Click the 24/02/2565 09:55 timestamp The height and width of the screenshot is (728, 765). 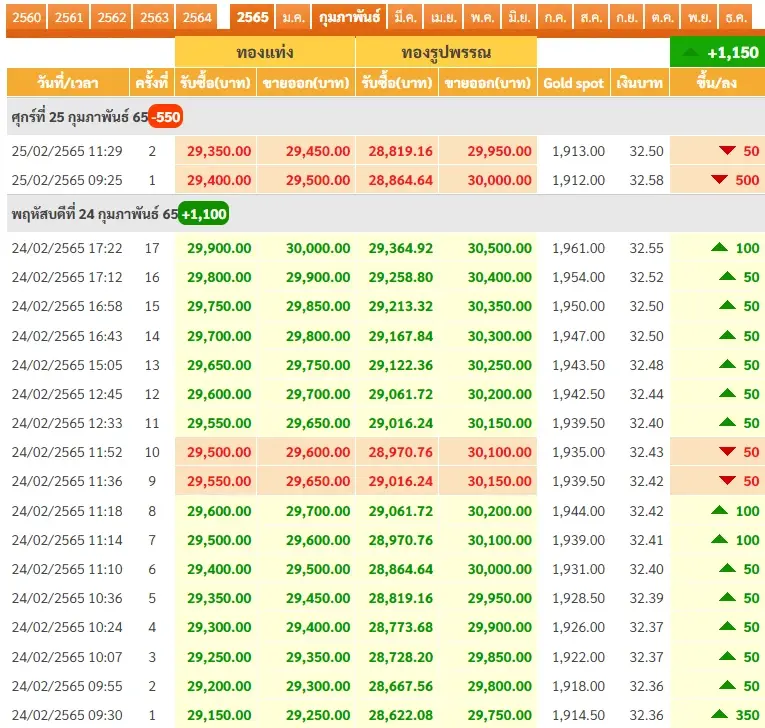[67, 687]
